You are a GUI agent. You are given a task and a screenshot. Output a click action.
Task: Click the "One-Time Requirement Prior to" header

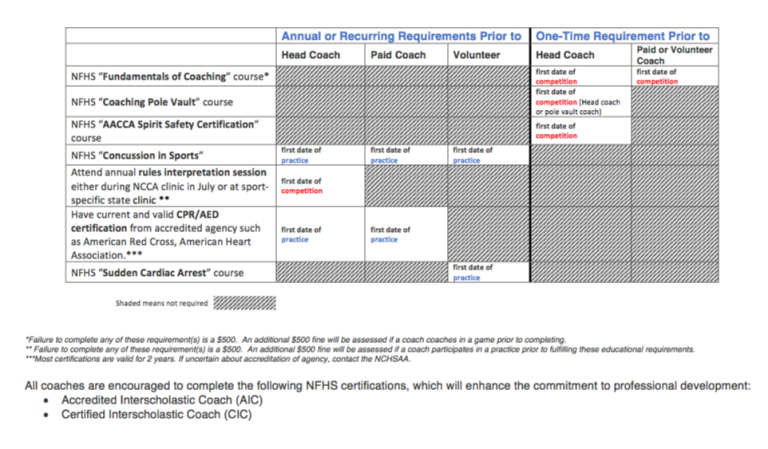(x=622, y=36)
